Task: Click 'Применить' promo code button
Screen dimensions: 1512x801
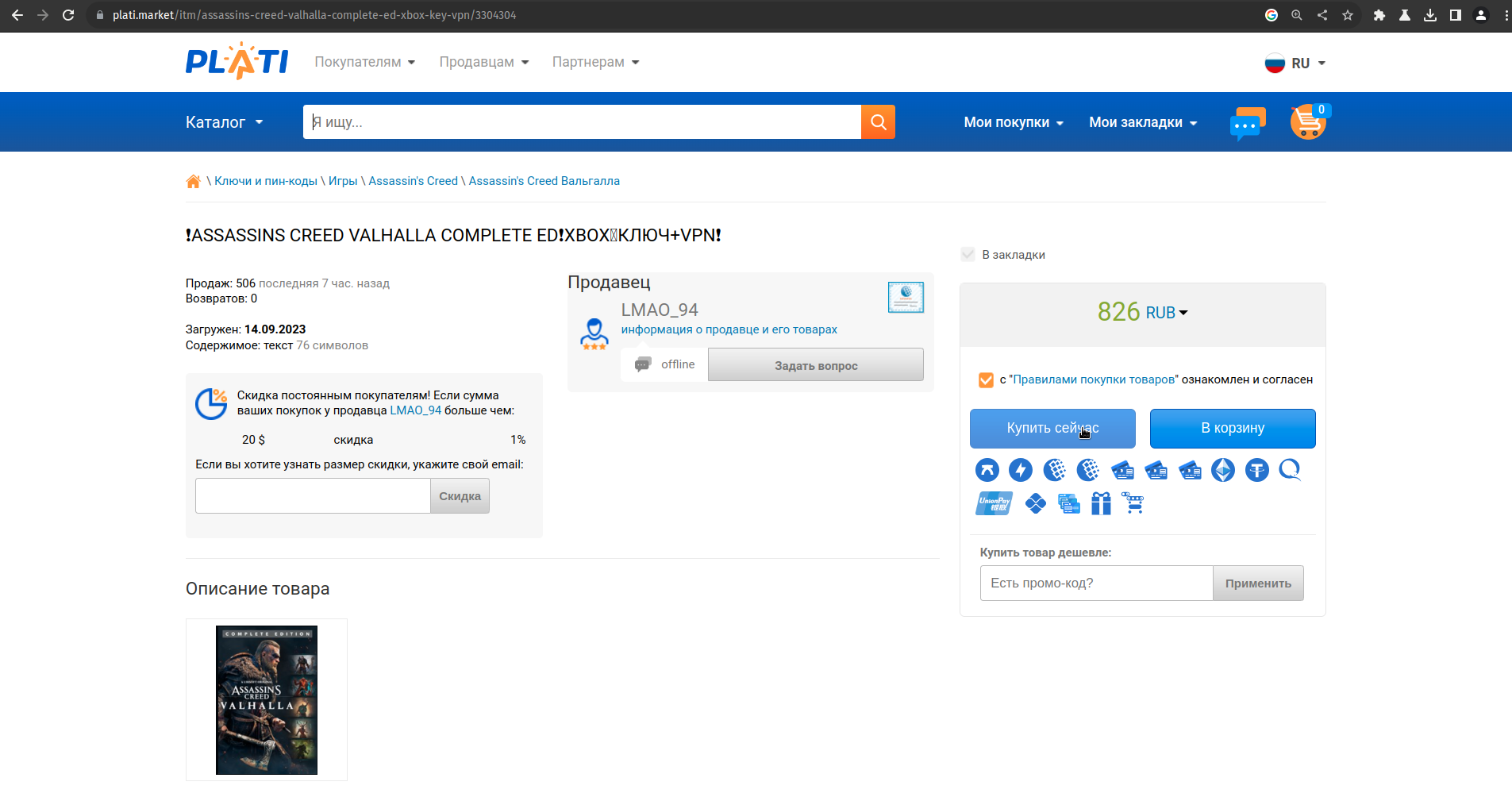Action: pyautogui.click(x=1258, y=583)
